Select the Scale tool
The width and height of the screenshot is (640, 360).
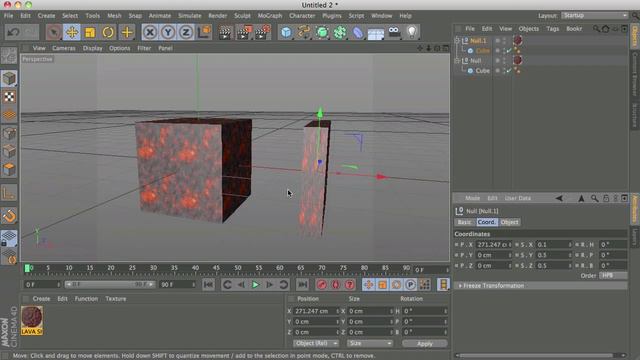(90, 32)
